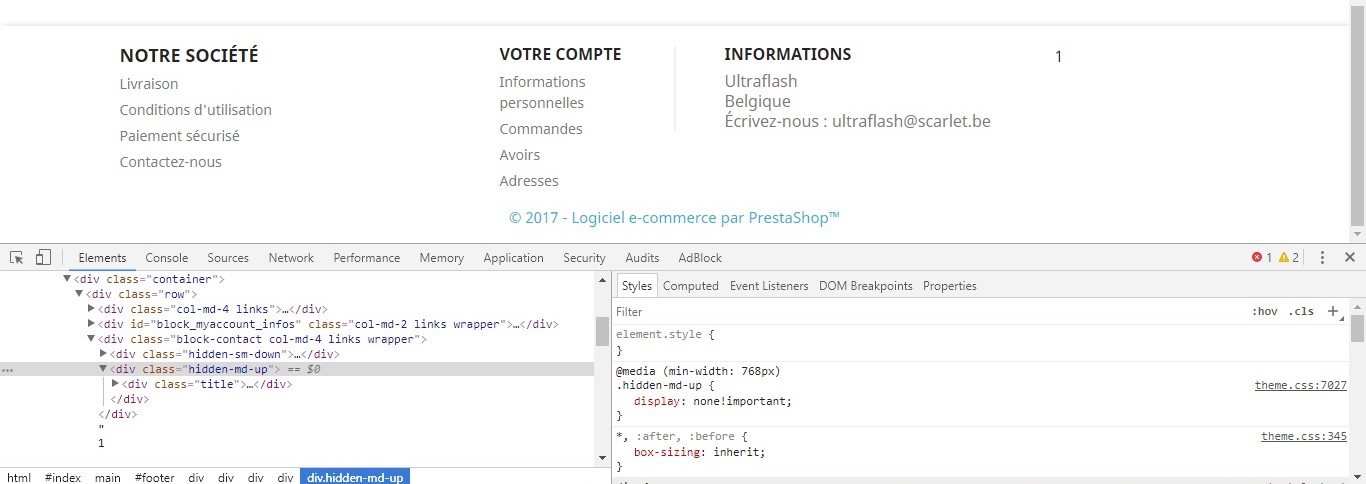Screen dimensions: 1366x484
Task: Open the Conditions d'utilisation footer link
Action: coord(196,110)
